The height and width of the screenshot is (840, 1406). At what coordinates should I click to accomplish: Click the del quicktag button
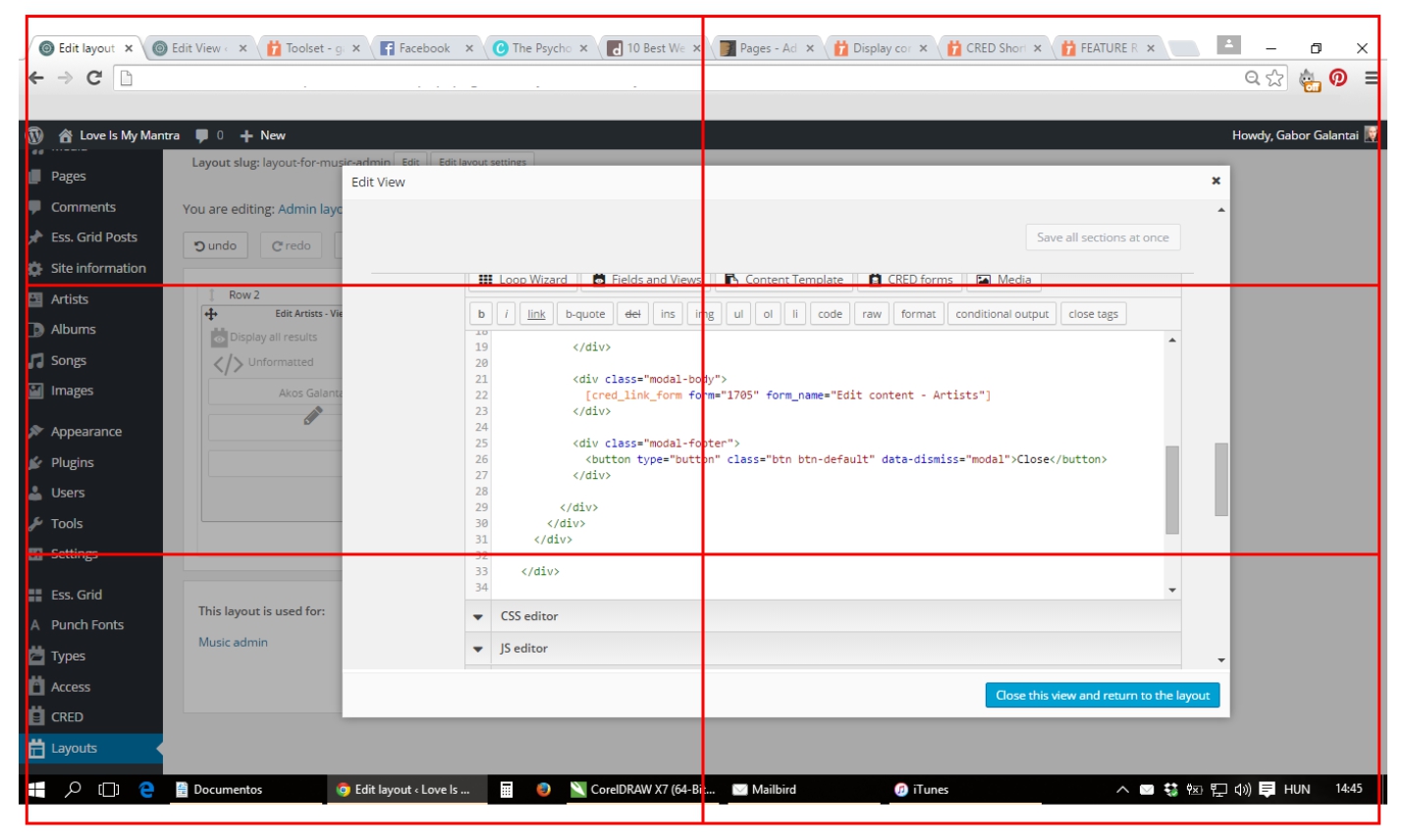pos(633,314)
